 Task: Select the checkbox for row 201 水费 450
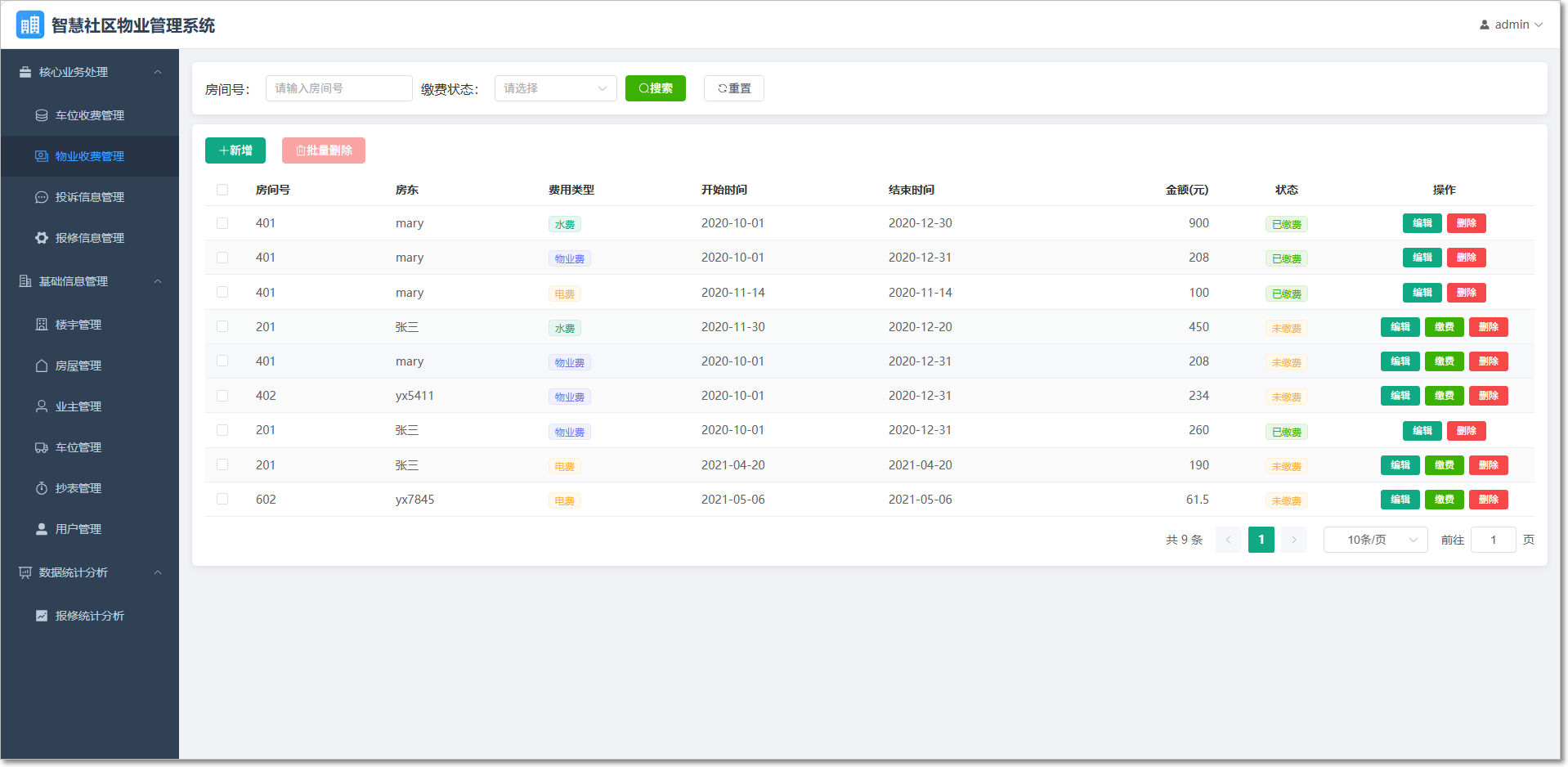[x=222, y=326]
